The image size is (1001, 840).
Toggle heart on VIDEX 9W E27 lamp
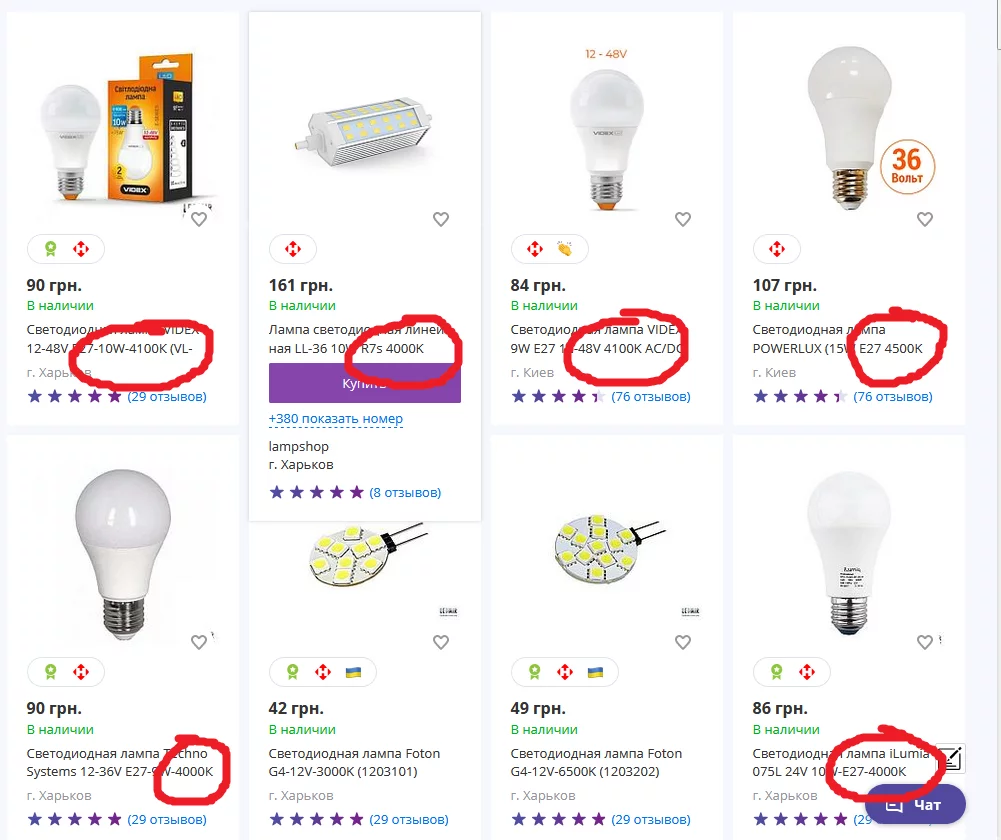click(683, 220)
